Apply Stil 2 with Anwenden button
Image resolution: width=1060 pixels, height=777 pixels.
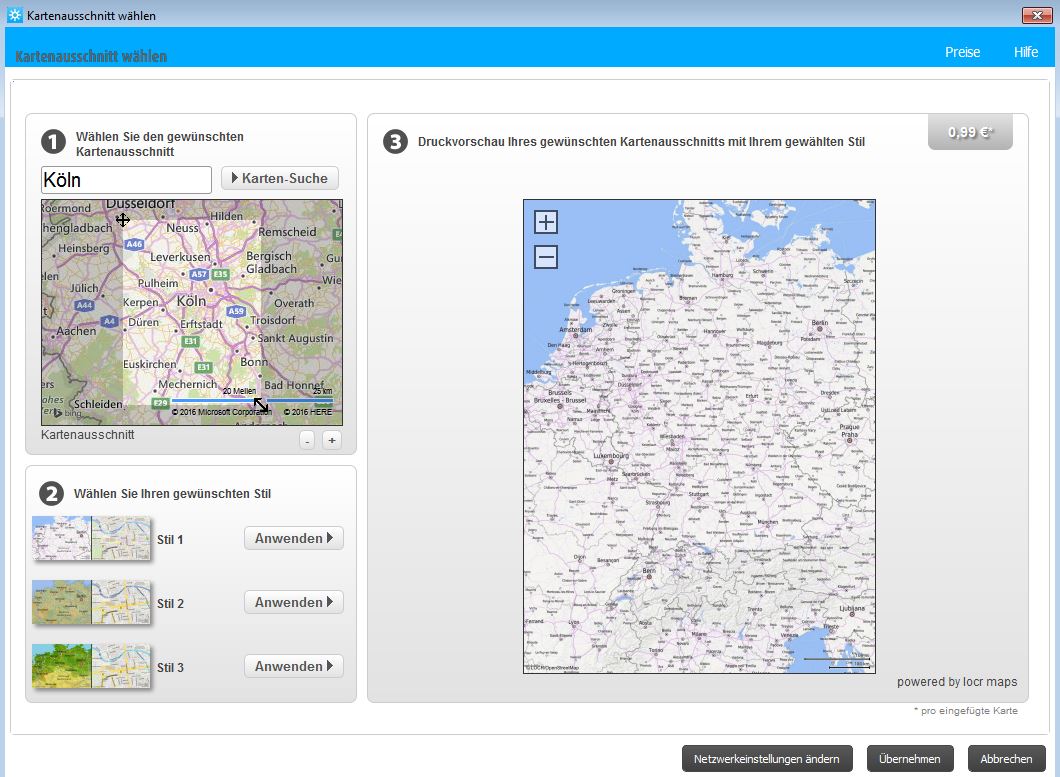294,602
